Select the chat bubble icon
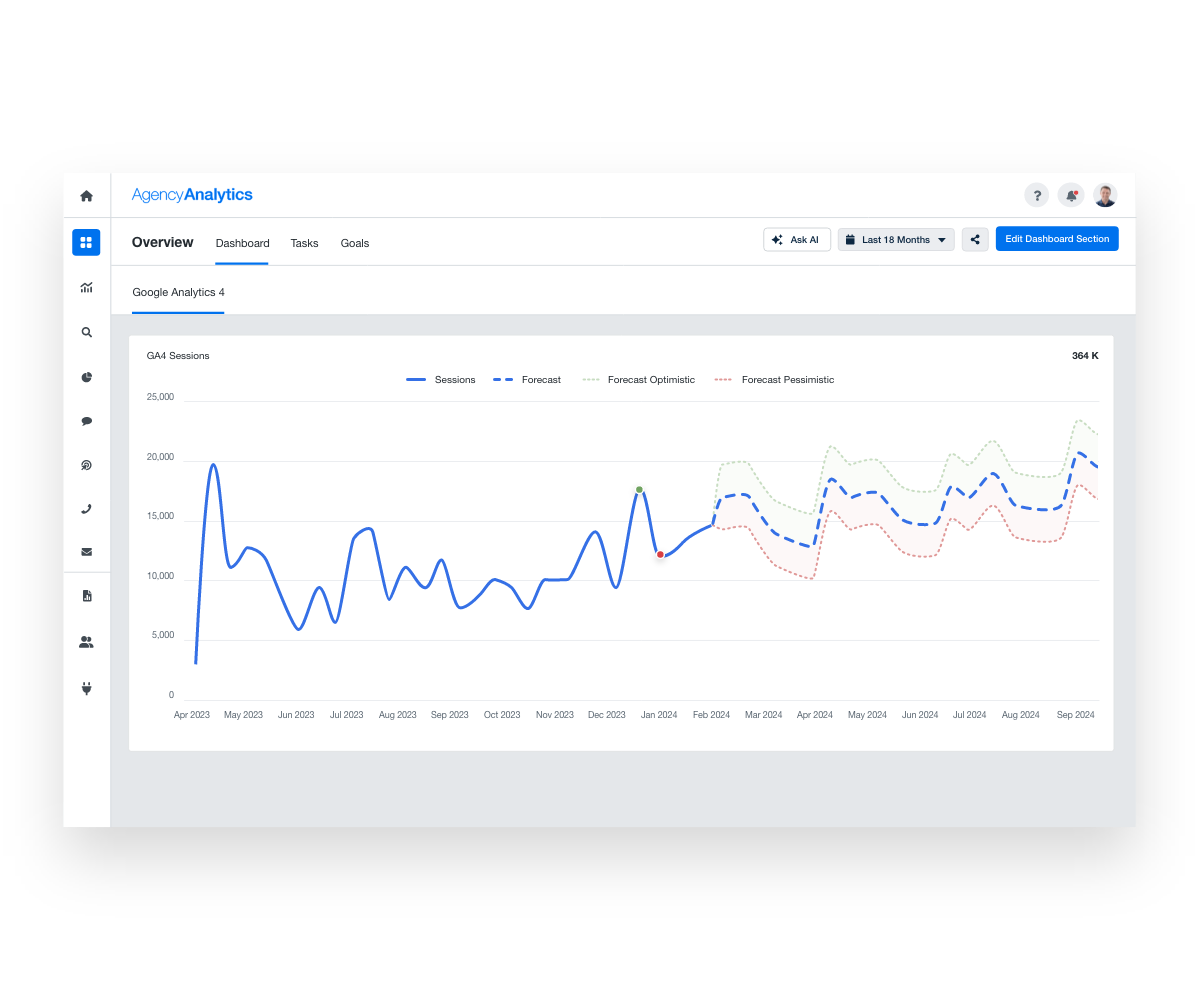 tap(86, 421)
